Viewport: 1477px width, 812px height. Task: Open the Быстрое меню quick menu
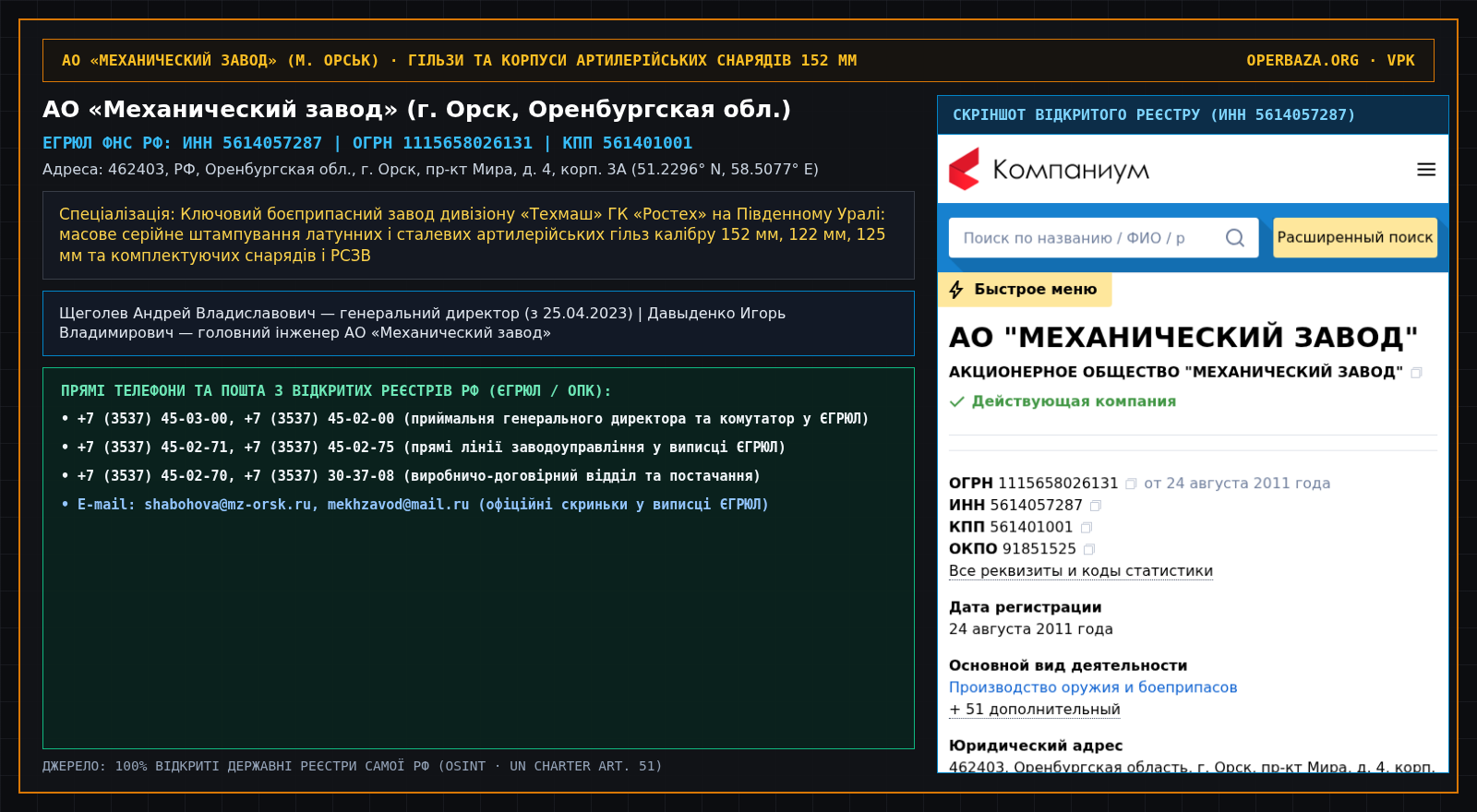pyautogui.click(x=1025, y=290)
